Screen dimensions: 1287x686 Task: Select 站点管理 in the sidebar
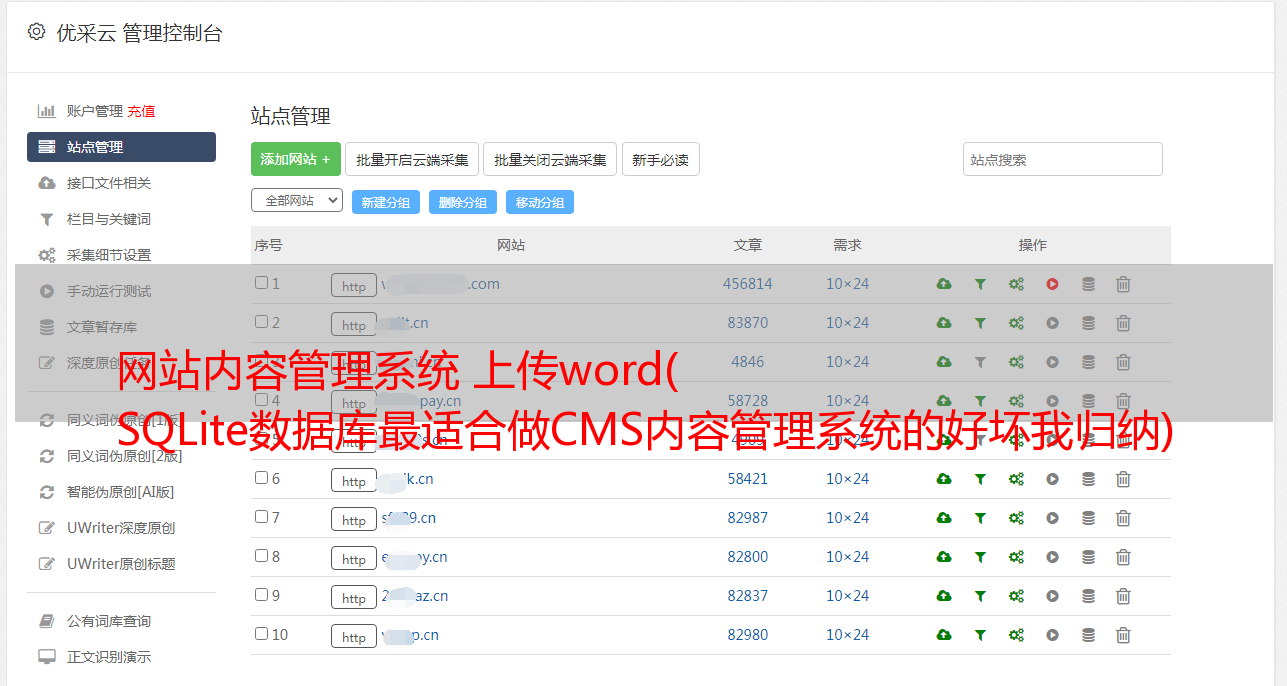121,147
